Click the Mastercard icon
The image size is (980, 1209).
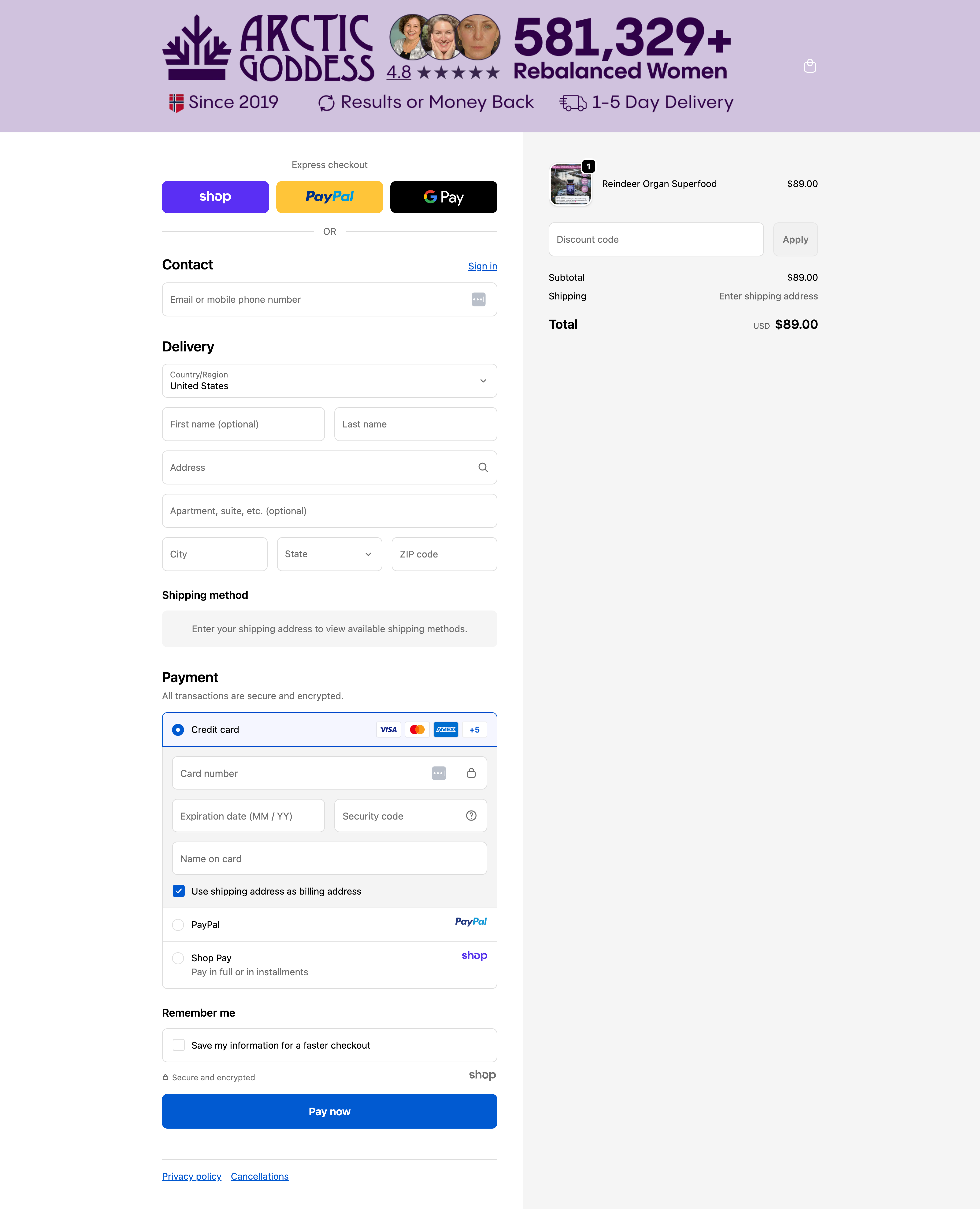417,730
